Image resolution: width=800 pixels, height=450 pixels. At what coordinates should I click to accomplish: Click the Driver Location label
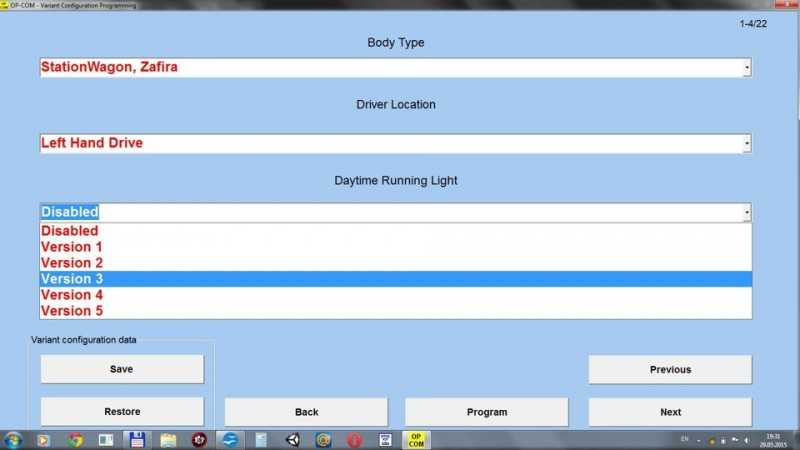pyautogui.click(x=396, y=104)
